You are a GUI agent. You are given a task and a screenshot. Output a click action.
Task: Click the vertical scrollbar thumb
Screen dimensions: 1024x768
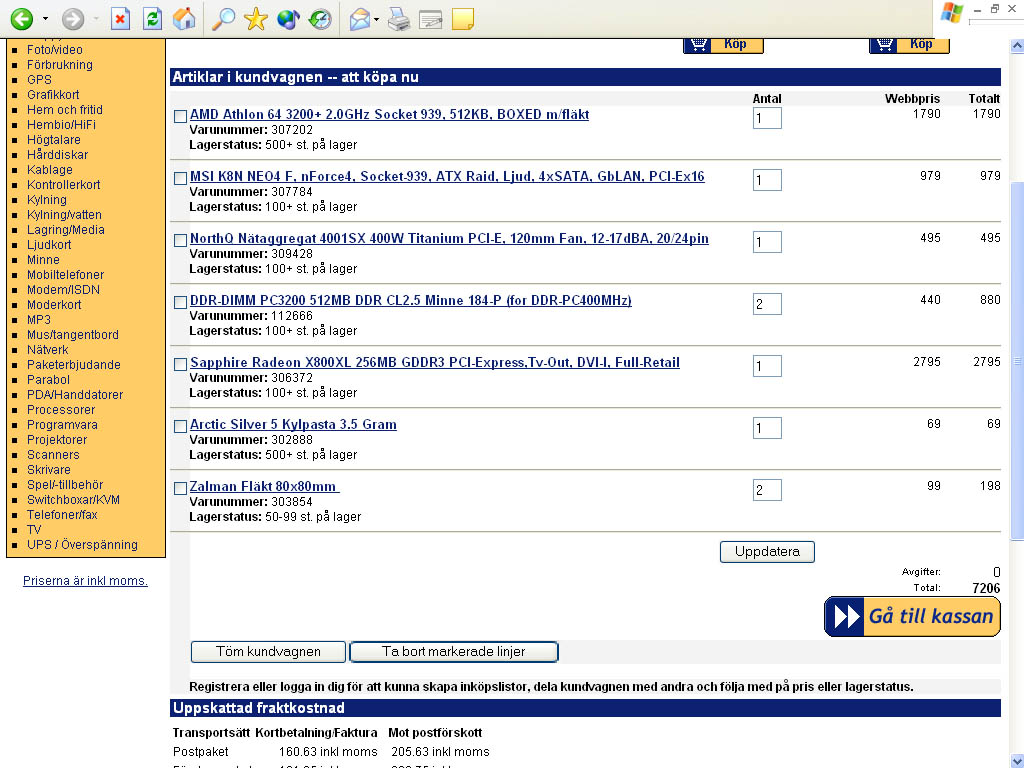(x=1017, y=360)
